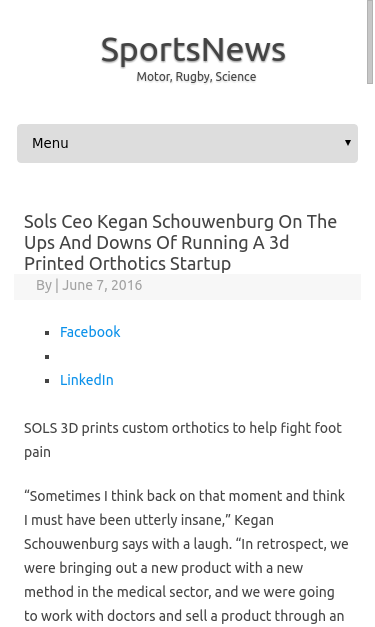Click the Motor, Rugby, Science tagline
This screenshot has width=375, height=627.
(196, 77)
